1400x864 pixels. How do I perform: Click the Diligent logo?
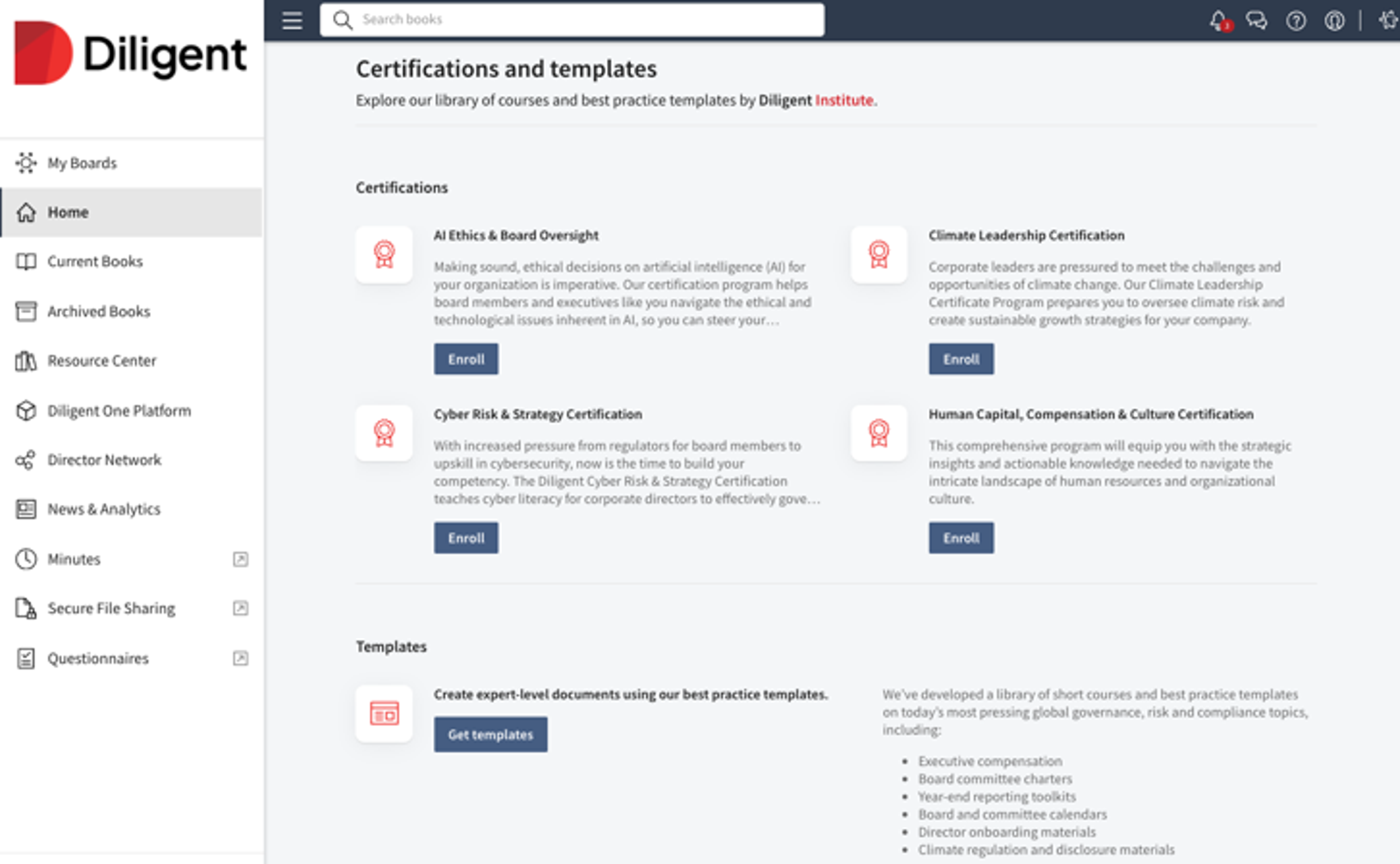(130, 53)
